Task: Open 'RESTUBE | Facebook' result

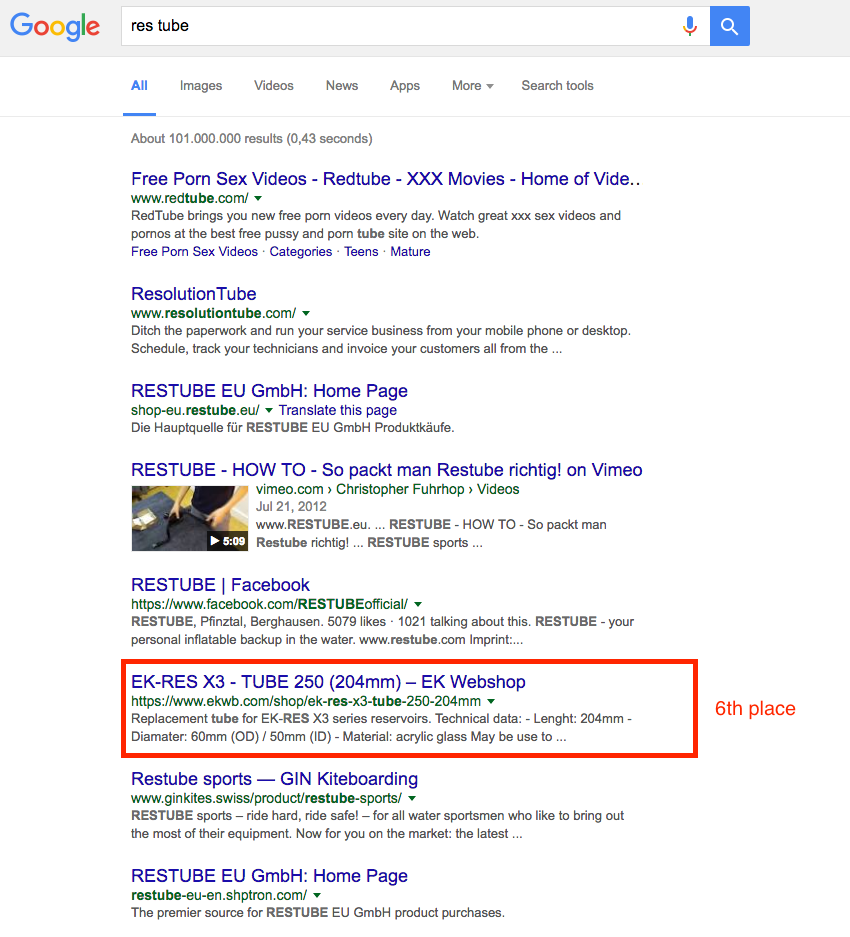Action: click(x=220, y=585)
